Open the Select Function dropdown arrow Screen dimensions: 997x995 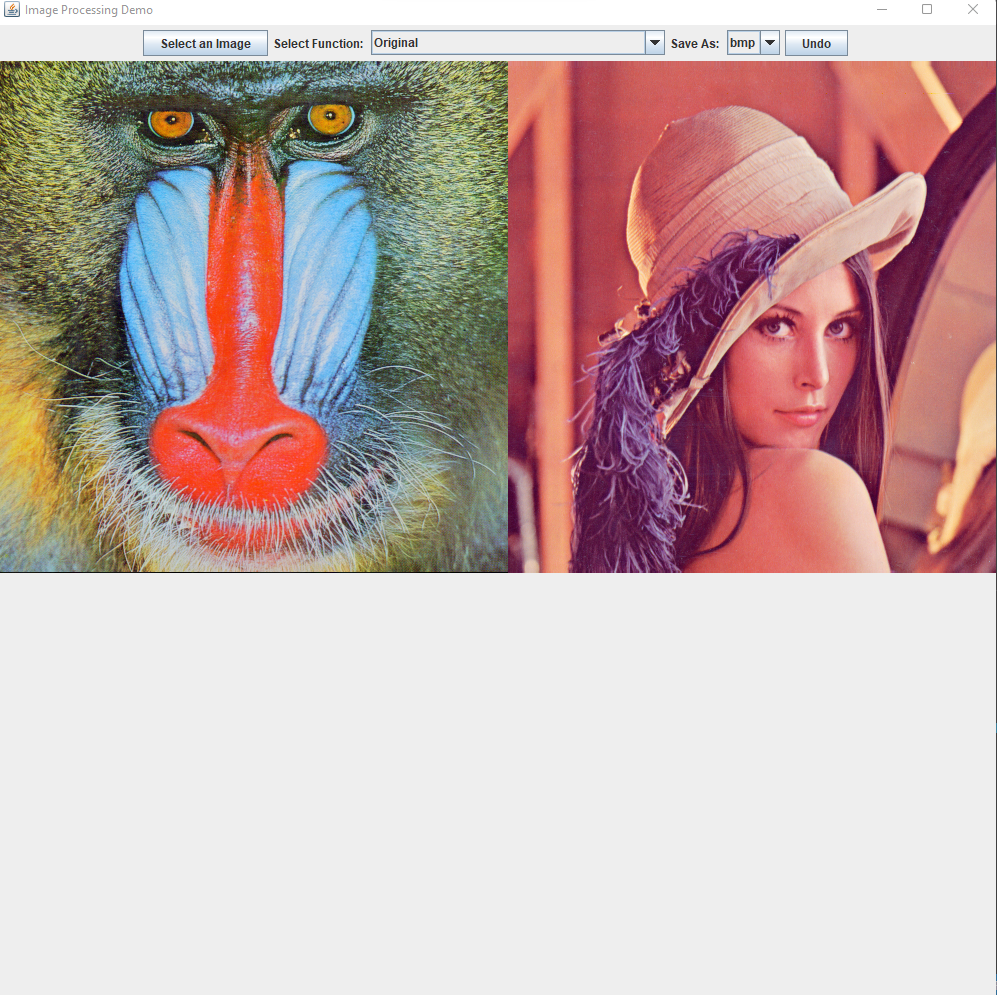[654, 43]
